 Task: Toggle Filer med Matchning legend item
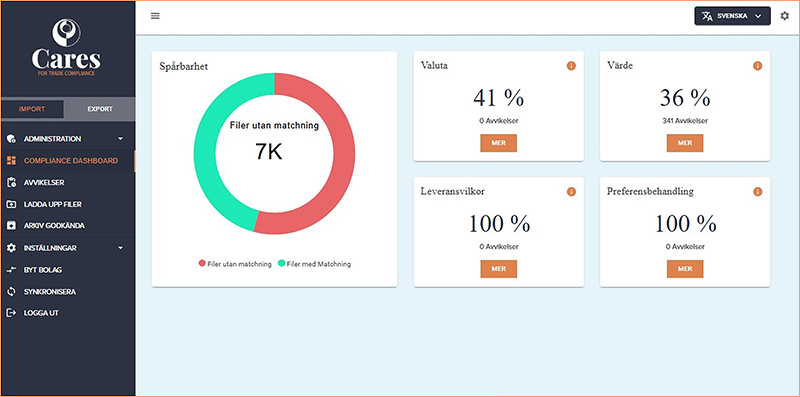[x=314, y=264]
